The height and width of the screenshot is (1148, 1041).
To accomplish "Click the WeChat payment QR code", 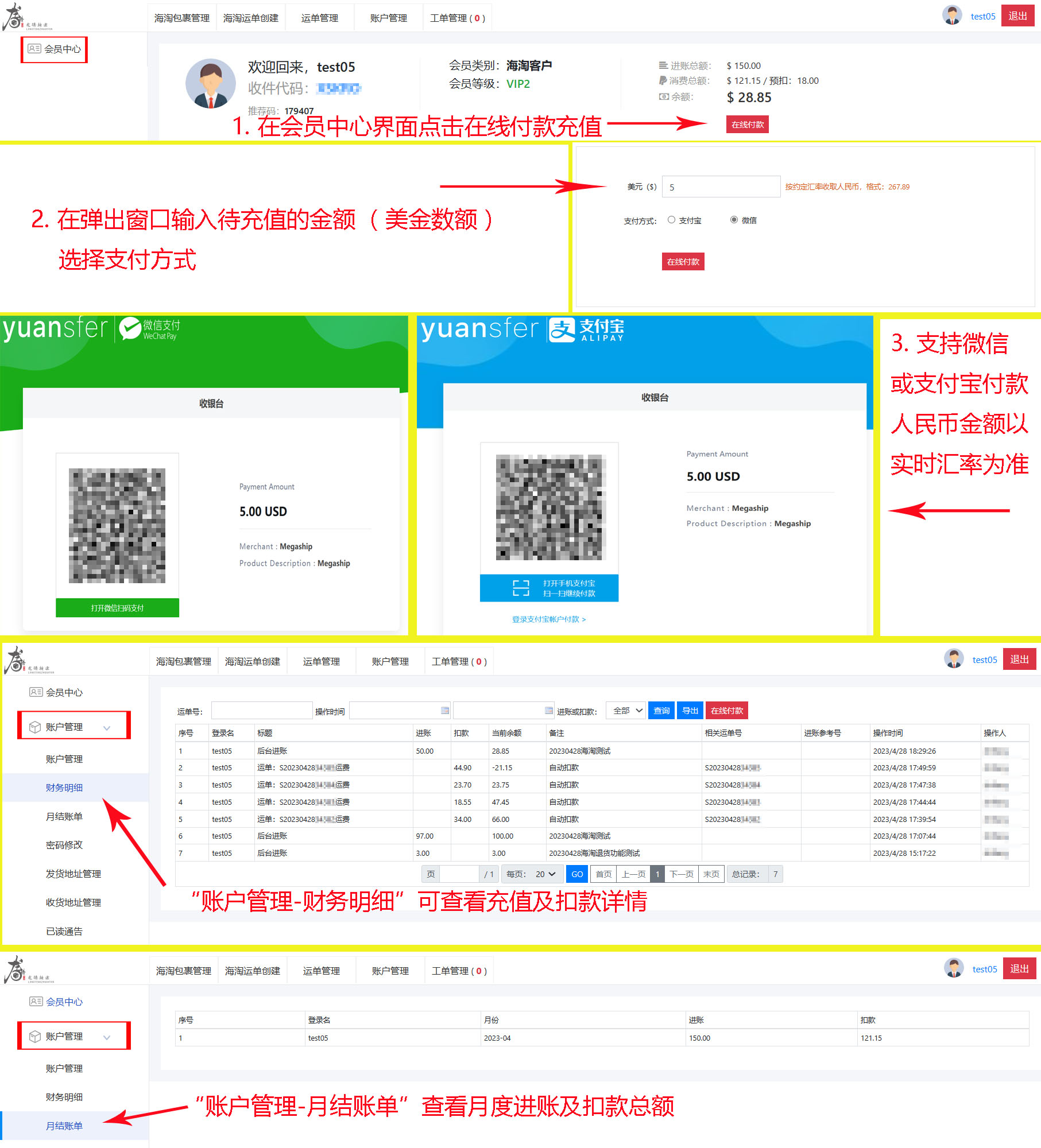I will coord(117,525).
